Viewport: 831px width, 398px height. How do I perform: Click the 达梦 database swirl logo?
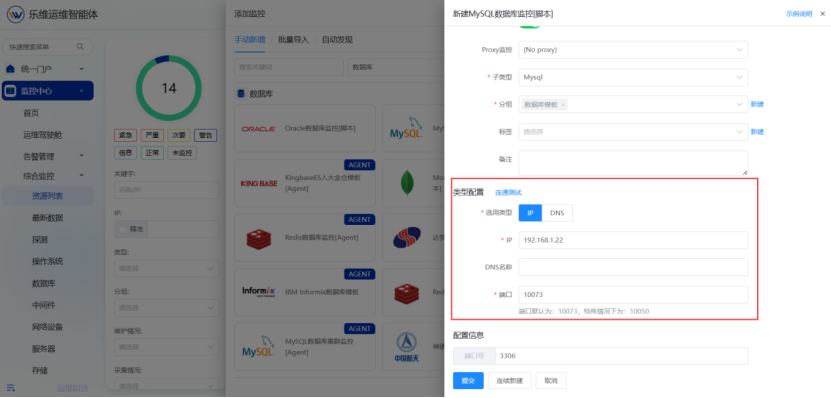(x=406, y=238)
